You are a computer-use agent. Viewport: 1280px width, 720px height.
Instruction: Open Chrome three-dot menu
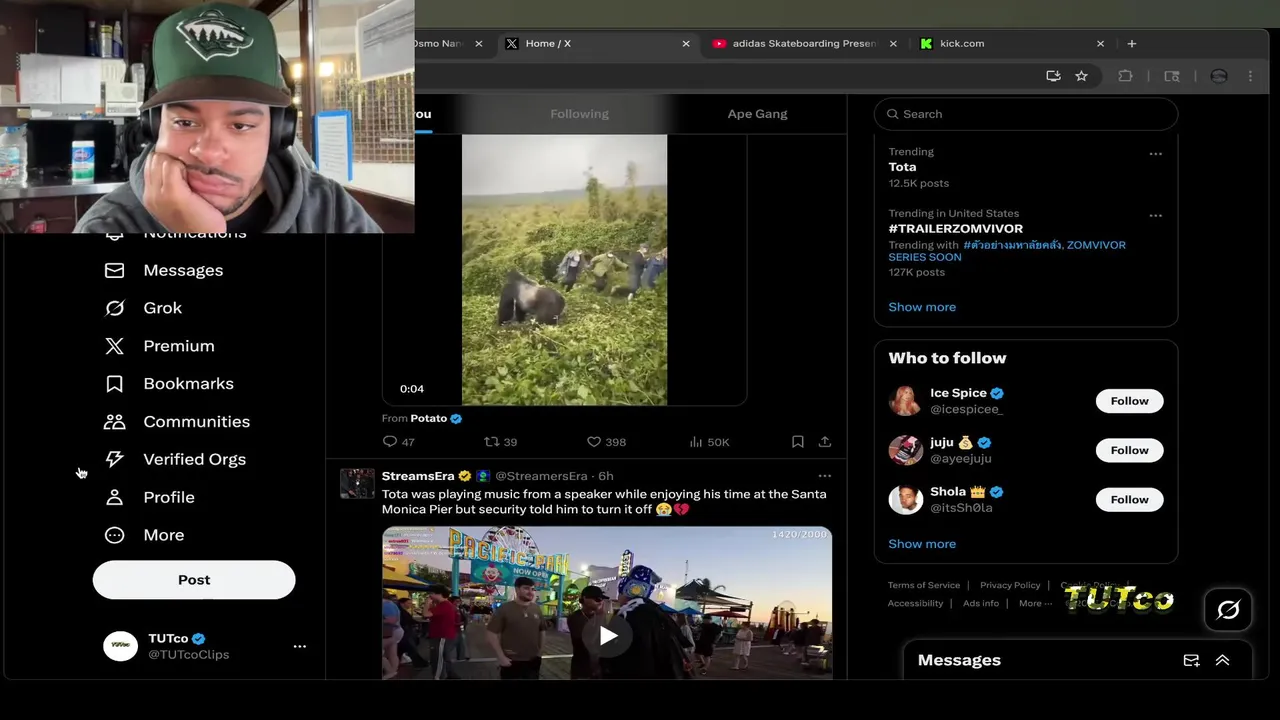point(1250,76)
